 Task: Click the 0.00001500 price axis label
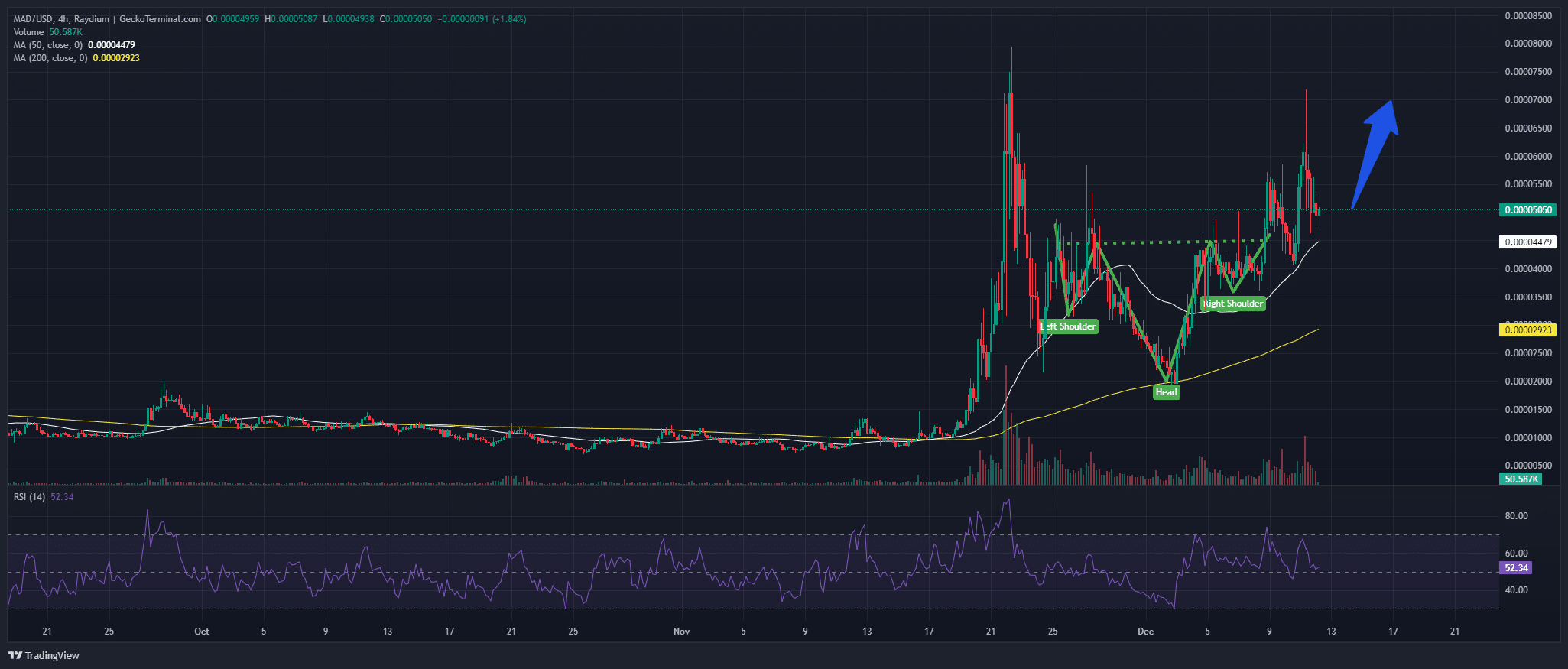(1528, 410)
